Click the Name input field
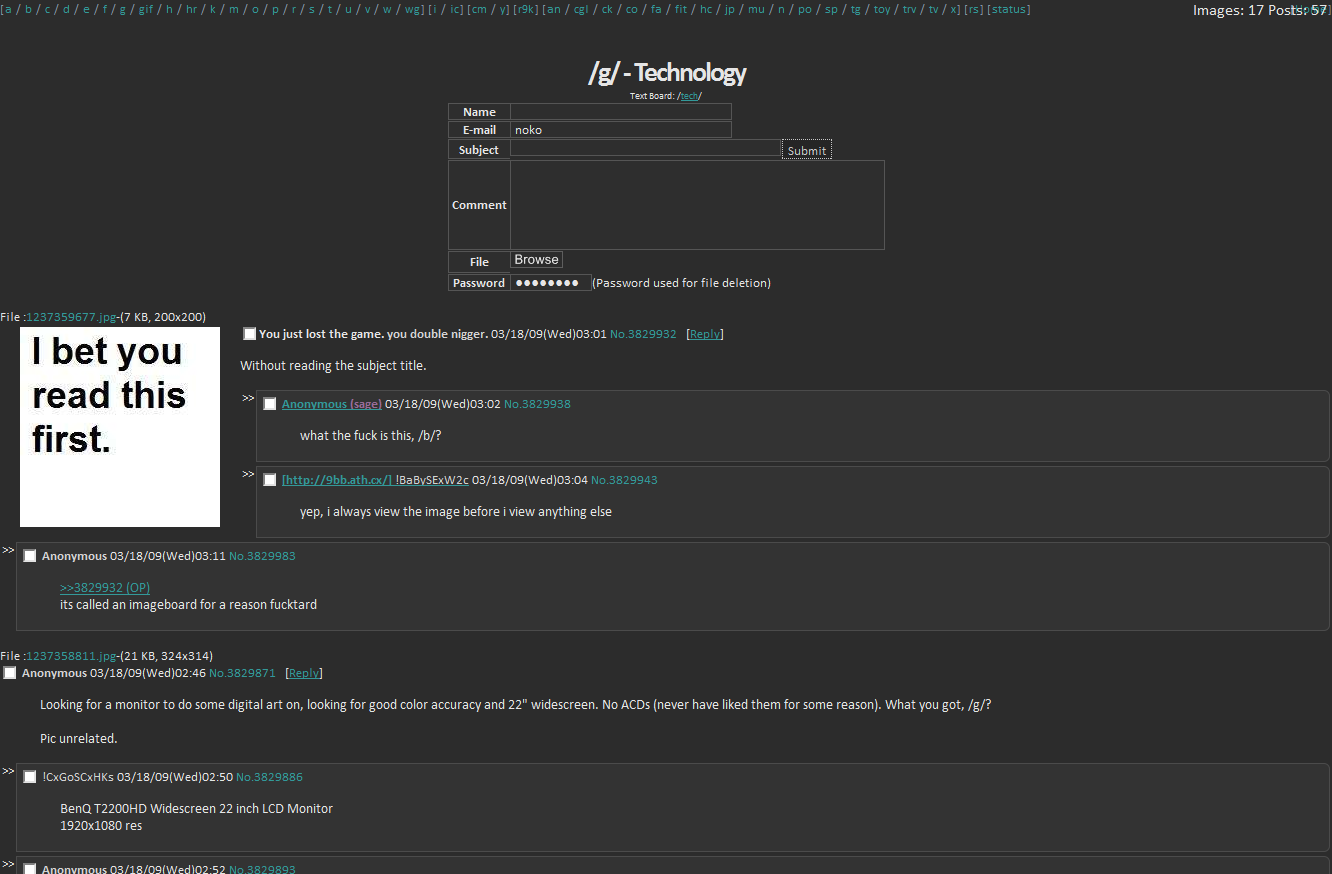The image size is (1332, 874). (620, 112)
